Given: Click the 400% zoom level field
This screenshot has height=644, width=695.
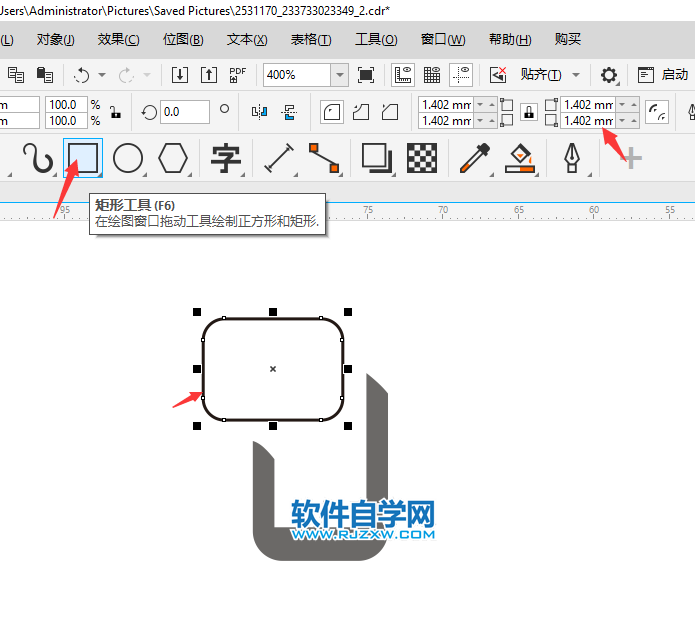Looking at the screenshot, I should click(x=297, y=75).
